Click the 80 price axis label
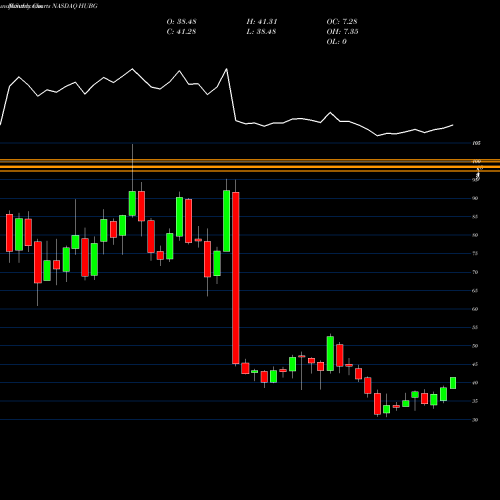Image resolution: width=500 pixels, height=500 pixels. tap(475, 235)
